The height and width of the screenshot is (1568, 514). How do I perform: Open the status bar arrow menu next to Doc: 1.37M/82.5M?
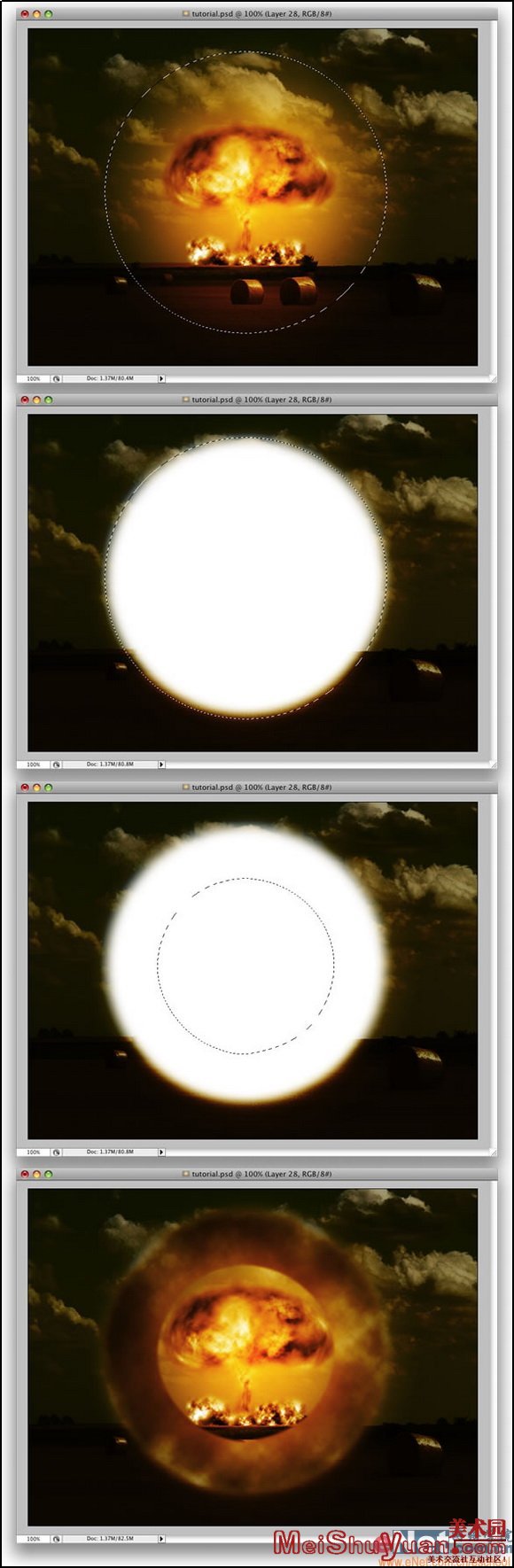tap(161, 1538)
